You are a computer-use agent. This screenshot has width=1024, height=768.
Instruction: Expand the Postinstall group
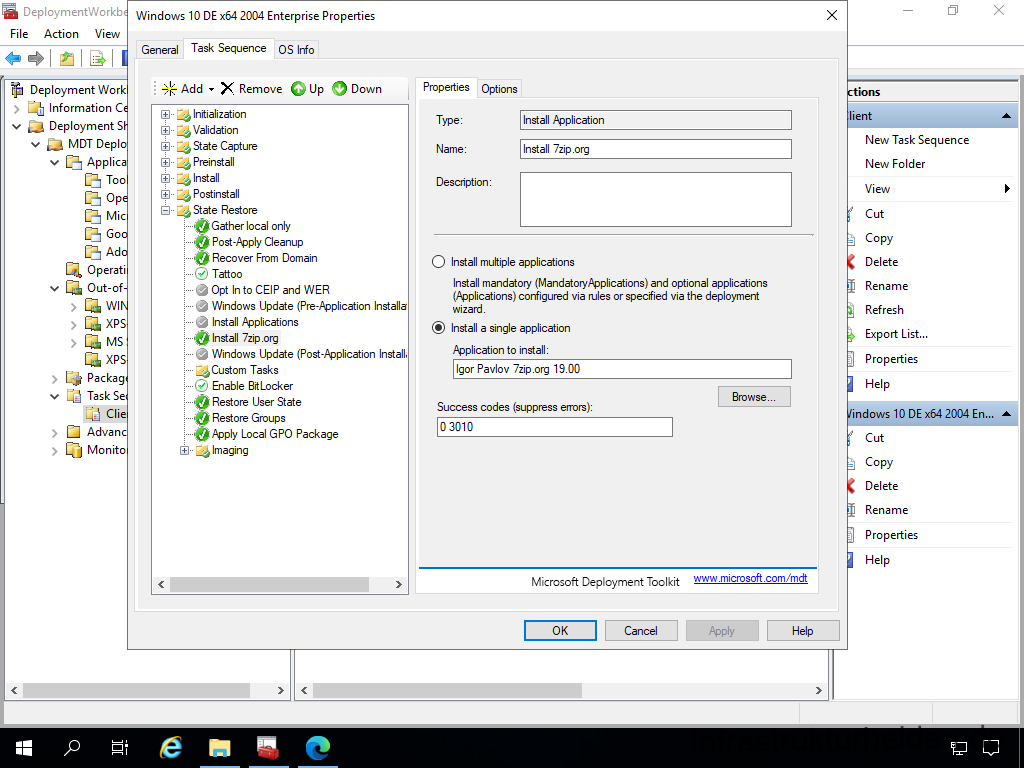(x=166, y=195)
